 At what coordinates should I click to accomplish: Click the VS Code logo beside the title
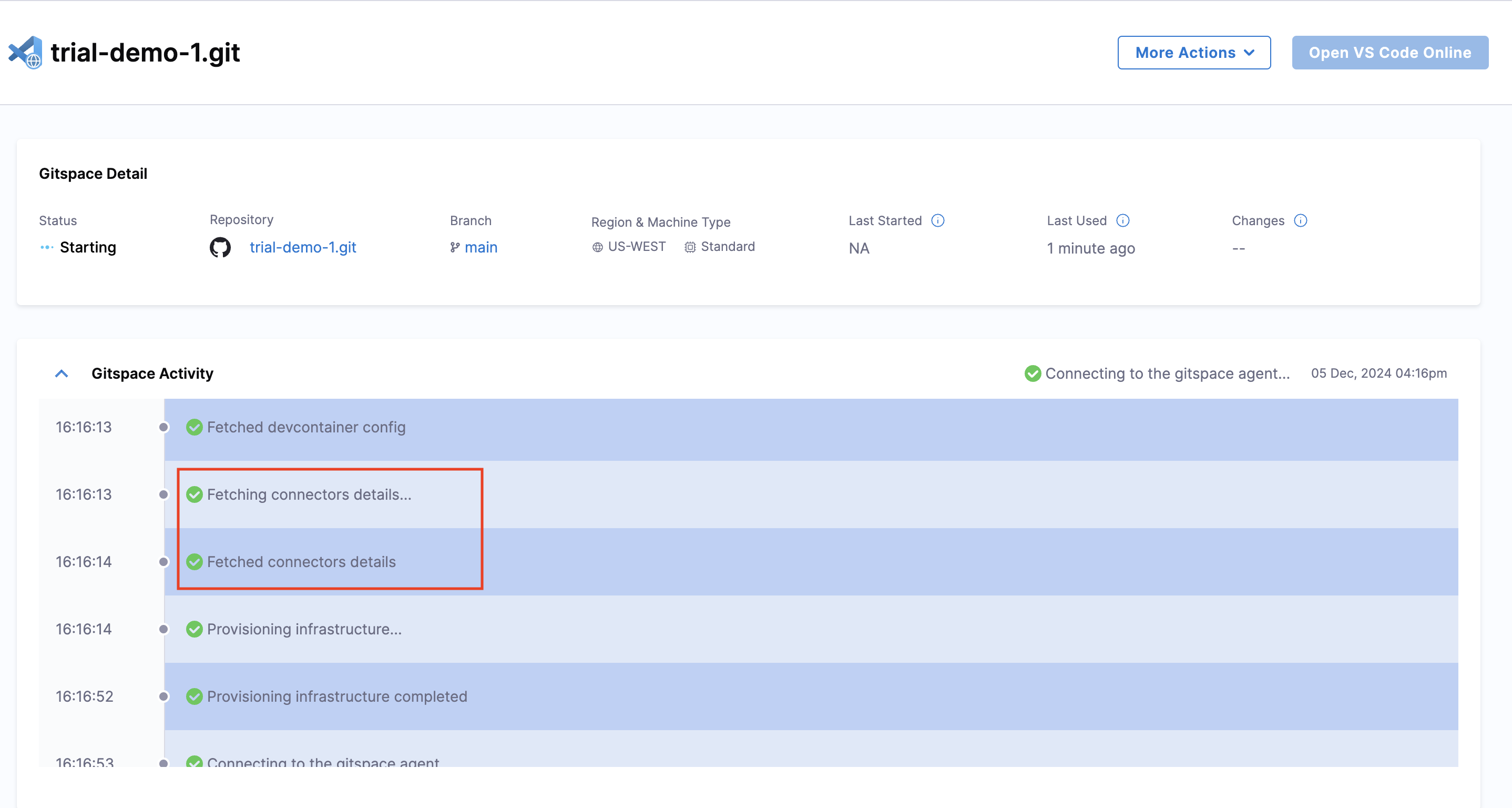click(25, 52)
